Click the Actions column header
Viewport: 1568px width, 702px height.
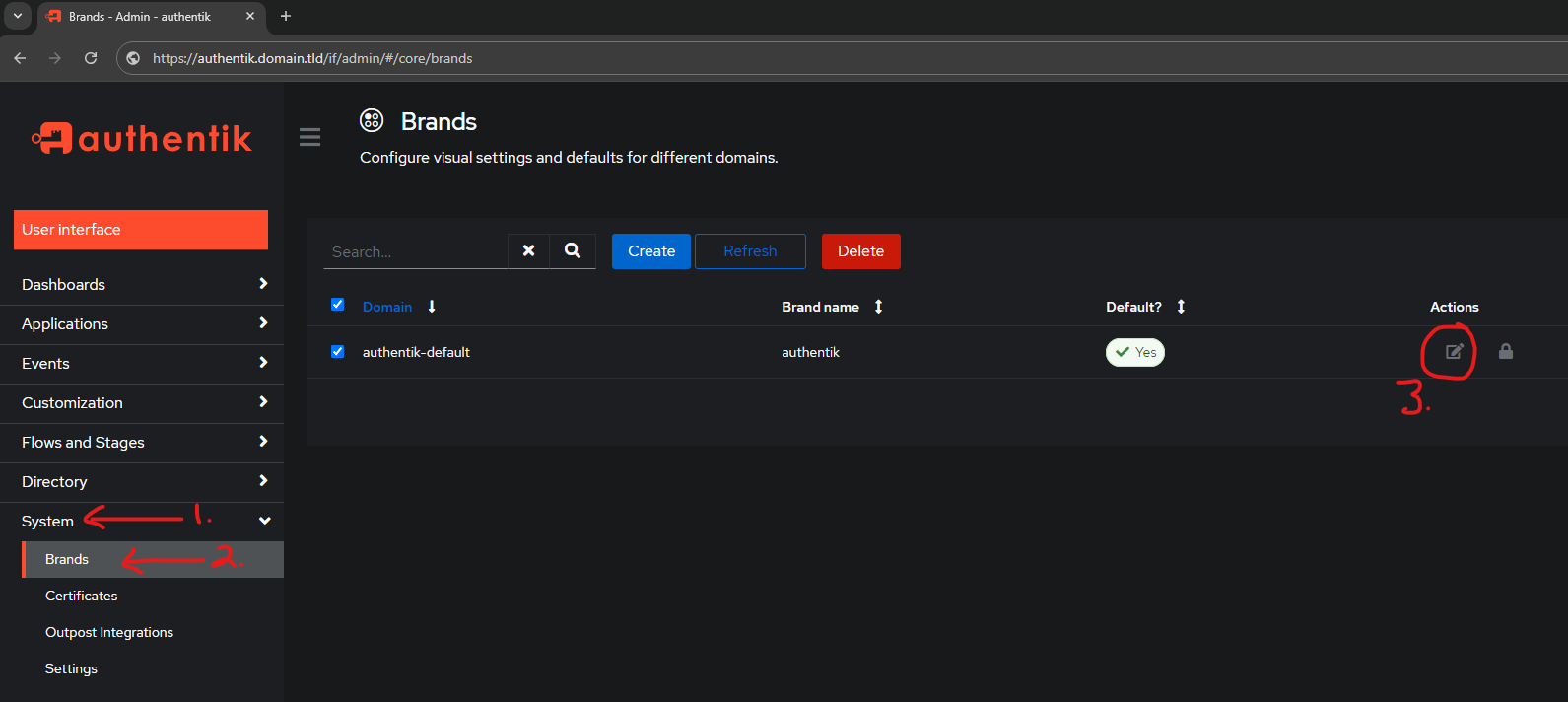coord(1455,307)
